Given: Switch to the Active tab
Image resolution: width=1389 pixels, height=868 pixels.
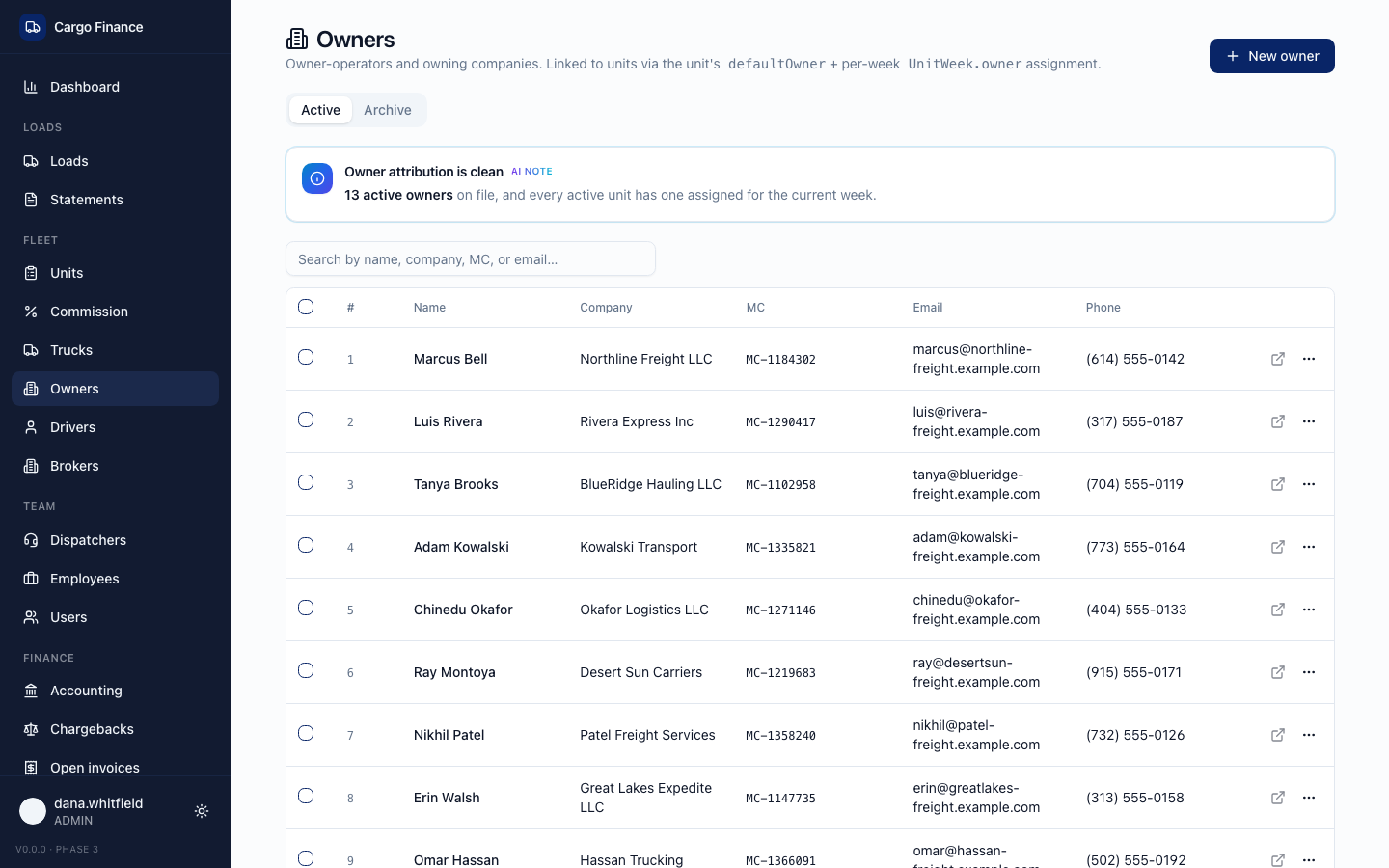Looking at the screenshot, I should pyautogui.click(x=320, y=110).
